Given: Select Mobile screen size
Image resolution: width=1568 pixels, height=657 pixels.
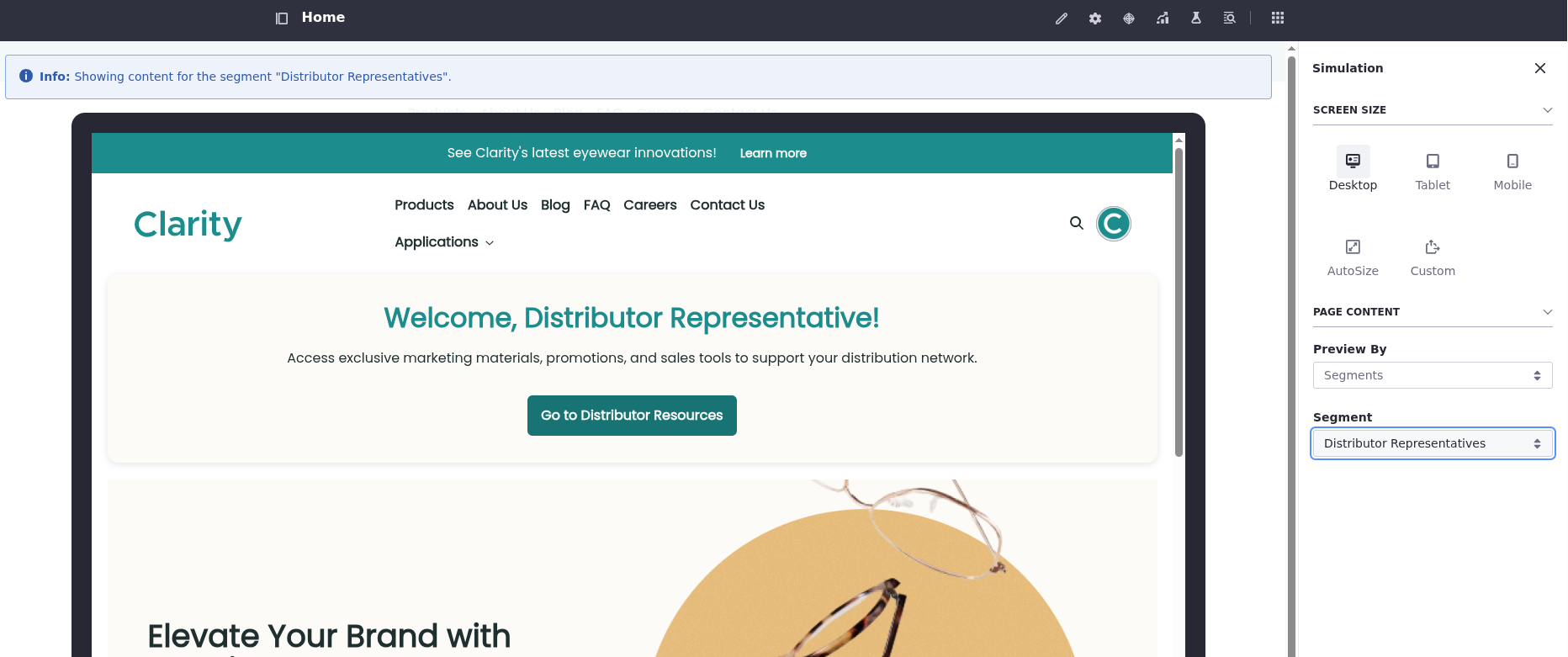Looking at the screenshot, I should (x=1512, y=169).
